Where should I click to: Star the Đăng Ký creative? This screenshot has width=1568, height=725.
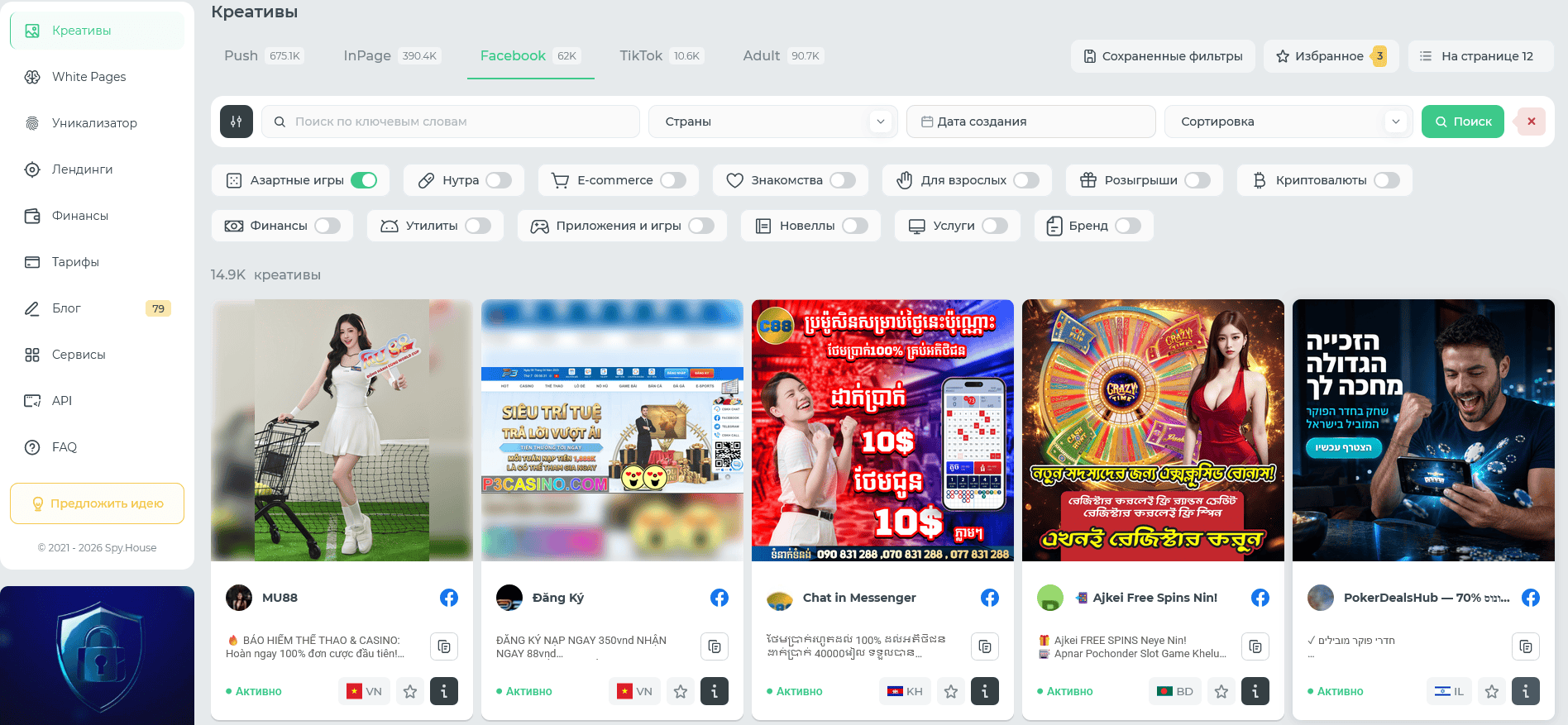[x=681, y=691]
